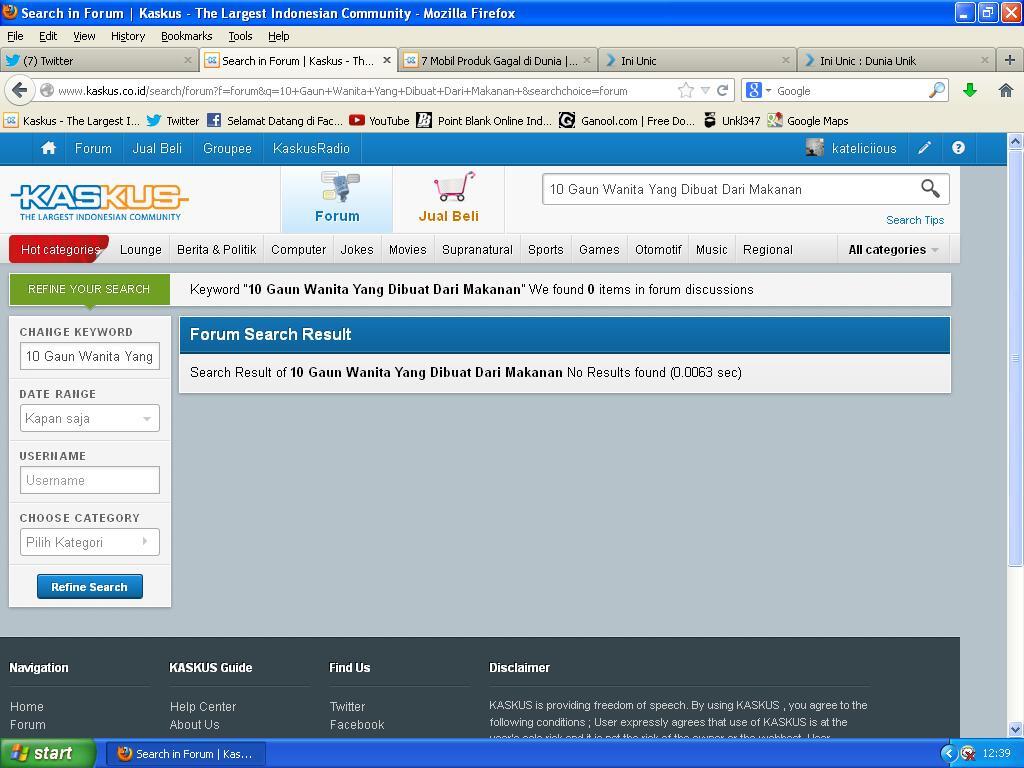Click the browser back arrow button
1024x768 pixels.
[x=20, y=90]
